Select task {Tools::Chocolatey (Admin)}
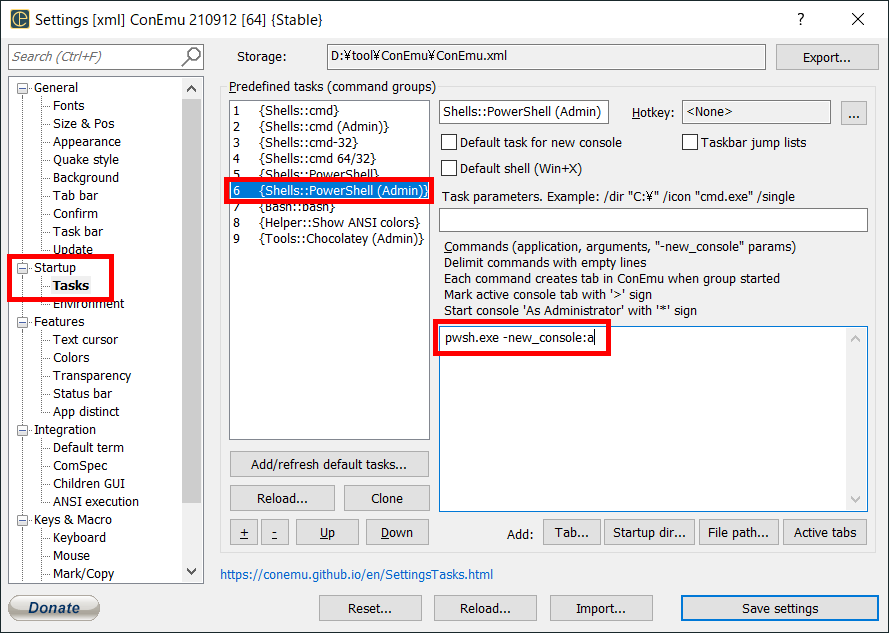 [x=329, y=239]
